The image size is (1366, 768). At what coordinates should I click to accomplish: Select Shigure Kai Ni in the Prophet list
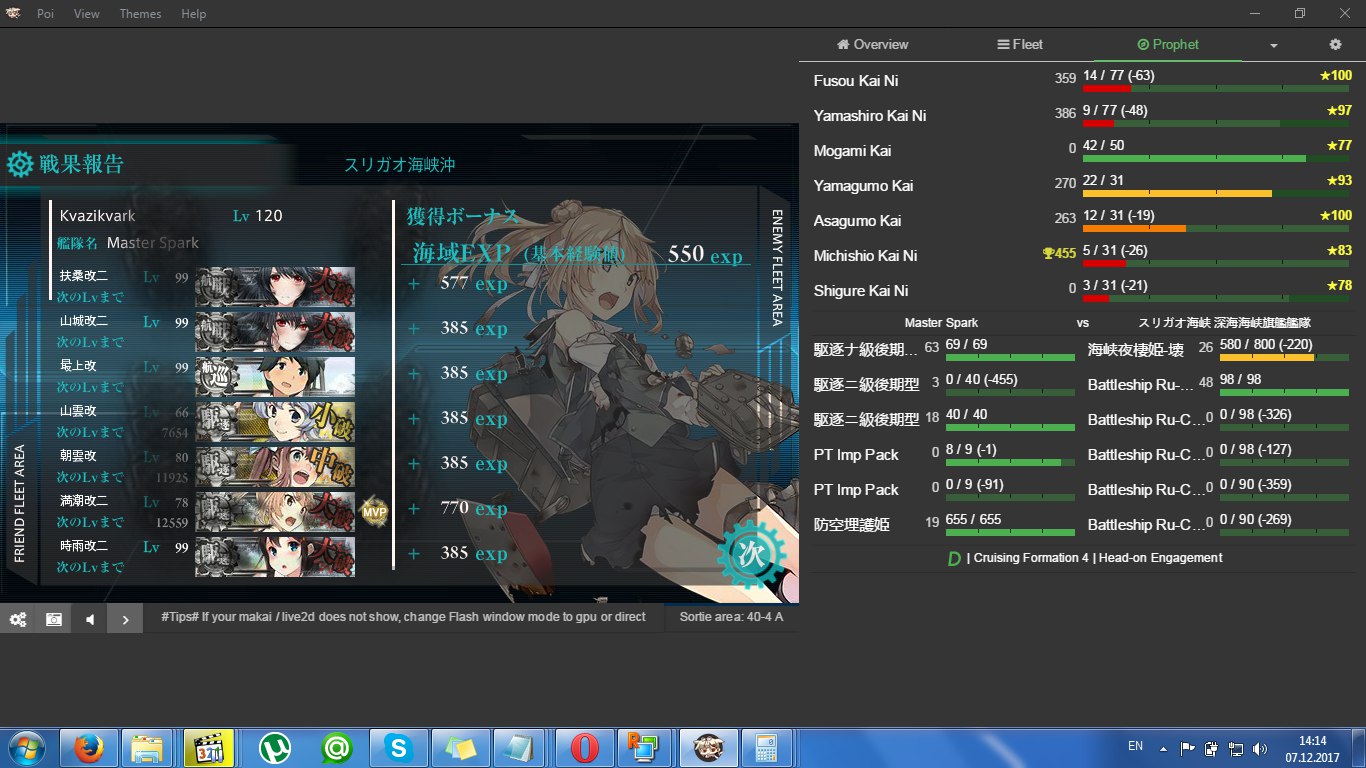click(861, 290)
